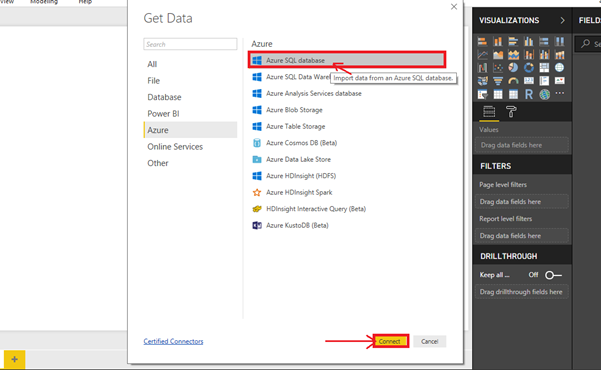Select the Stacked bar chart visual
Viewport: 601px width, 370px height.
(x=482, y=41)
